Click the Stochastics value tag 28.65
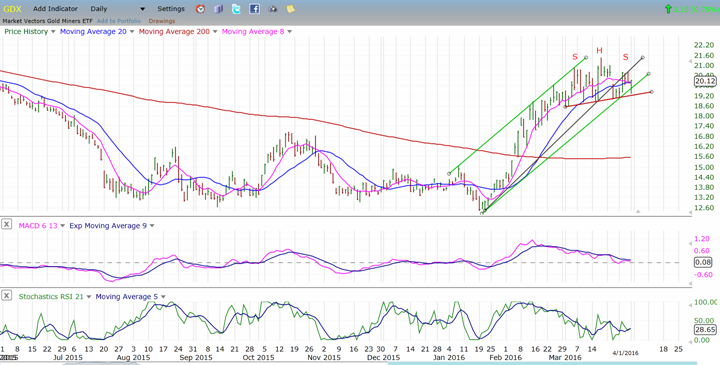The image size is (720, 365). pyautogui.click(x=705, y=330)
